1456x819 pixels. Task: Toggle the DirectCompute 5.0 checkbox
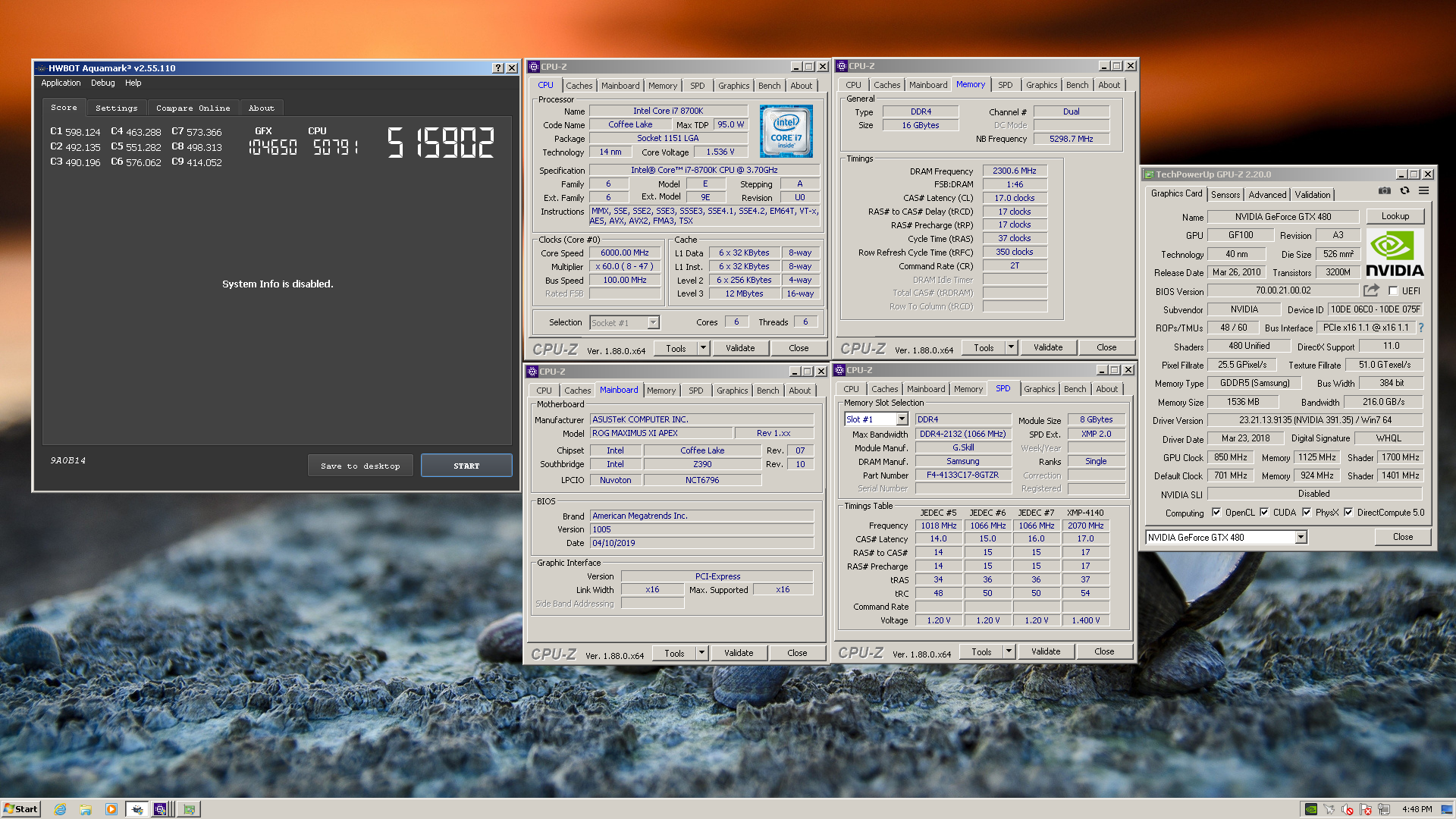pos(1348,513)
